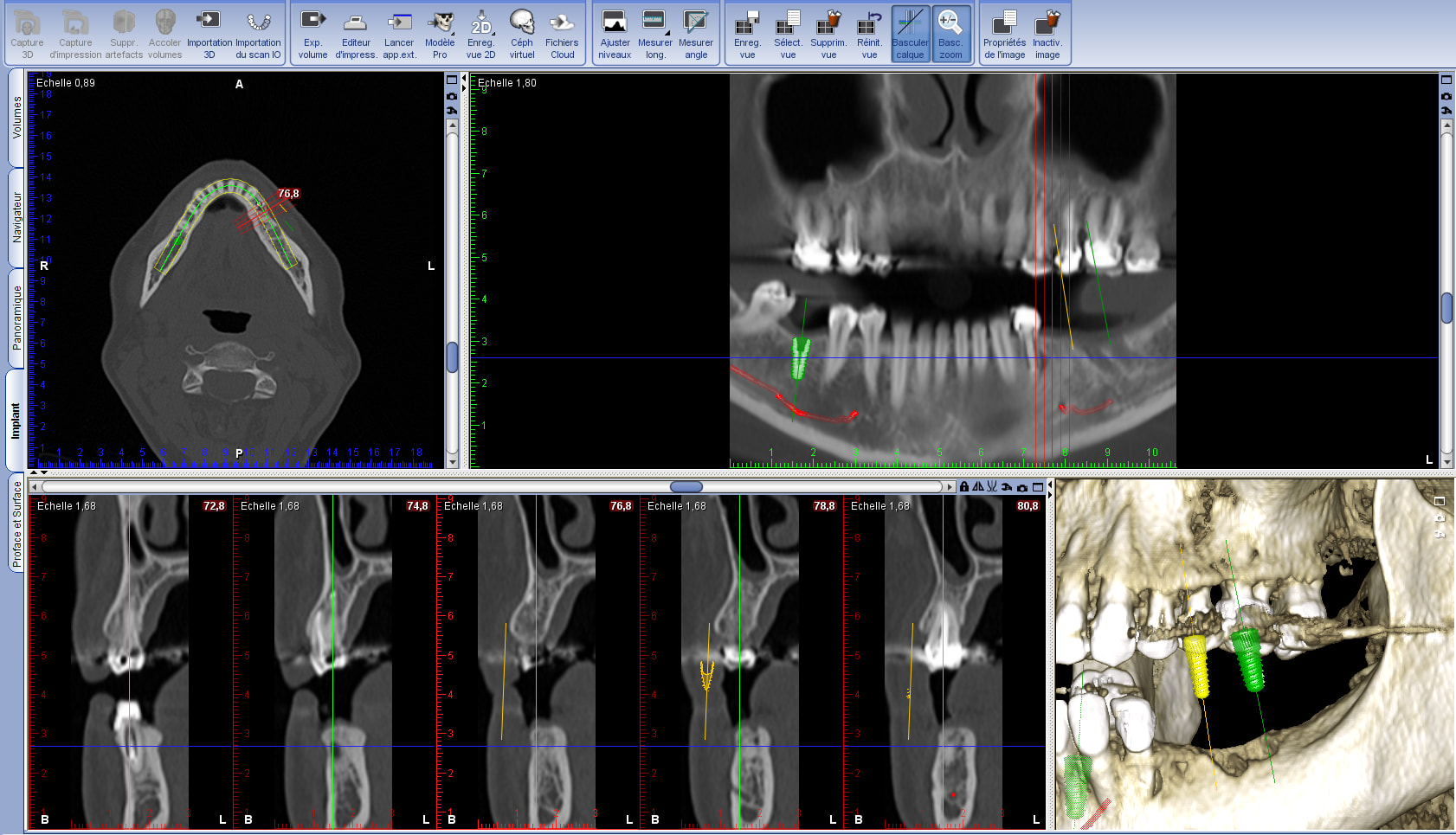This screenshot has width=1456, height=835.
Task: Toggle the Basculer calque button
Action: [910, 35]
